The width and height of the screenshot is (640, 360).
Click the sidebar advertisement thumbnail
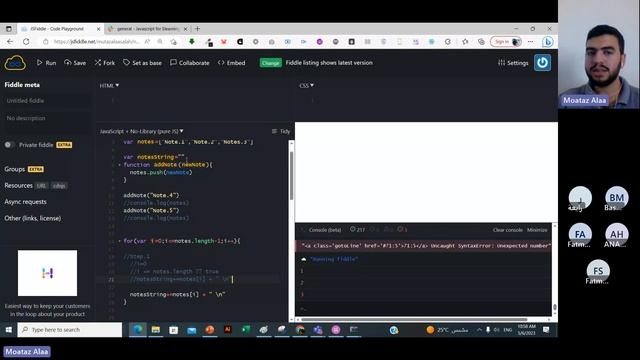point(47,273)
